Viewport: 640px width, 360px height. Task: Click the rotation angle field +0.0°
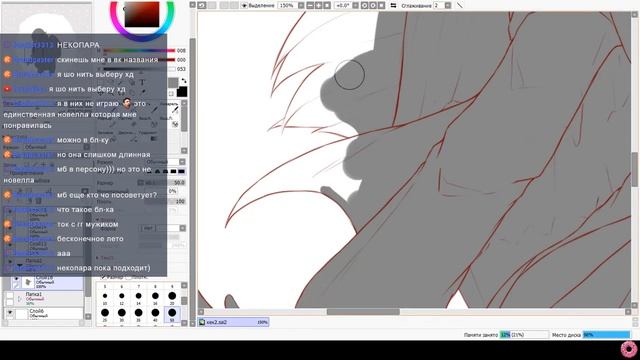pyautogui.click(x=343, y=5)
